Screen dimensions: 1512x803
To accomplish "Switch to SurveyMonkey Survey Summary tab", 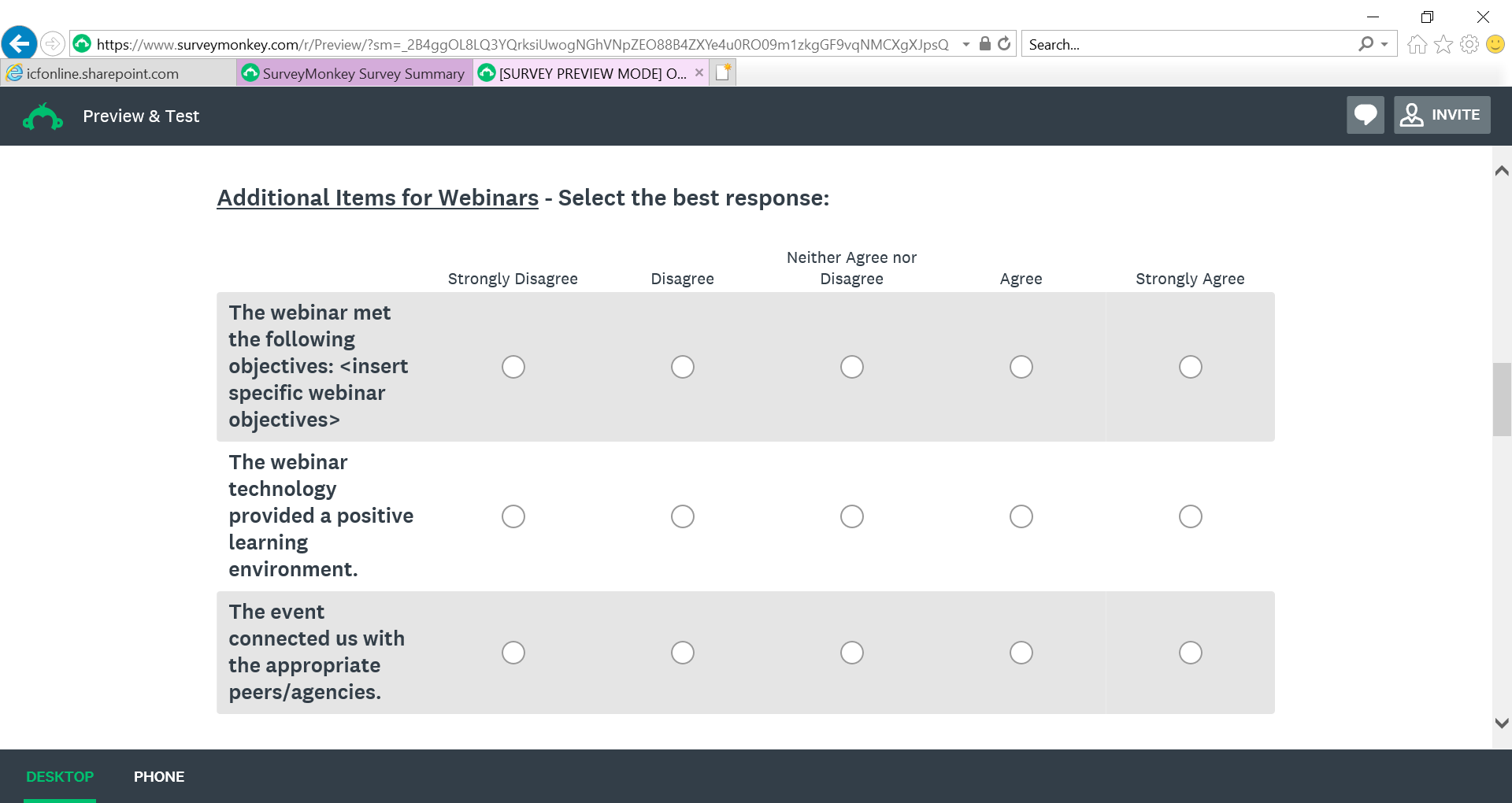I will point(354,74).
